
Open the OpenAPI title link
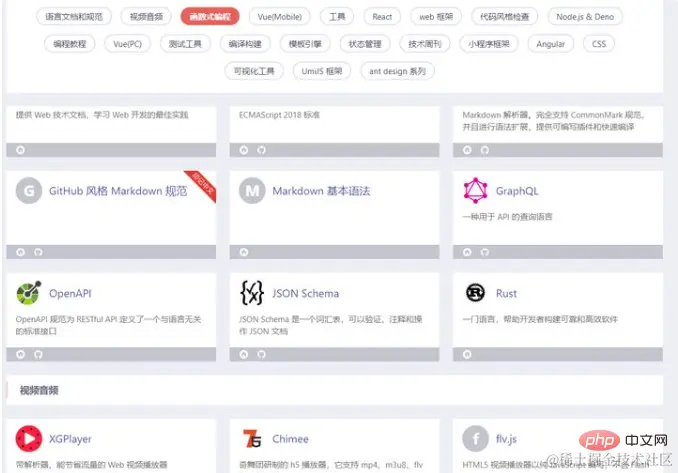70,293
